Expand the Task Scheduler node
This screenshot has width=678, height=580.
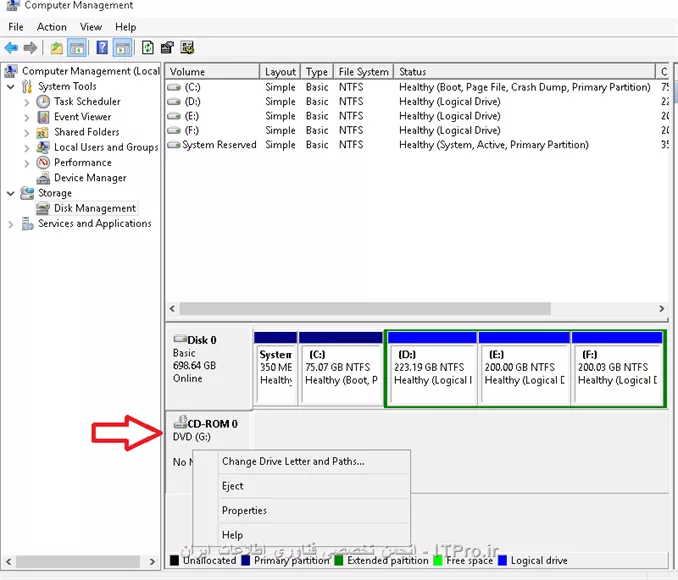[27, 102]
